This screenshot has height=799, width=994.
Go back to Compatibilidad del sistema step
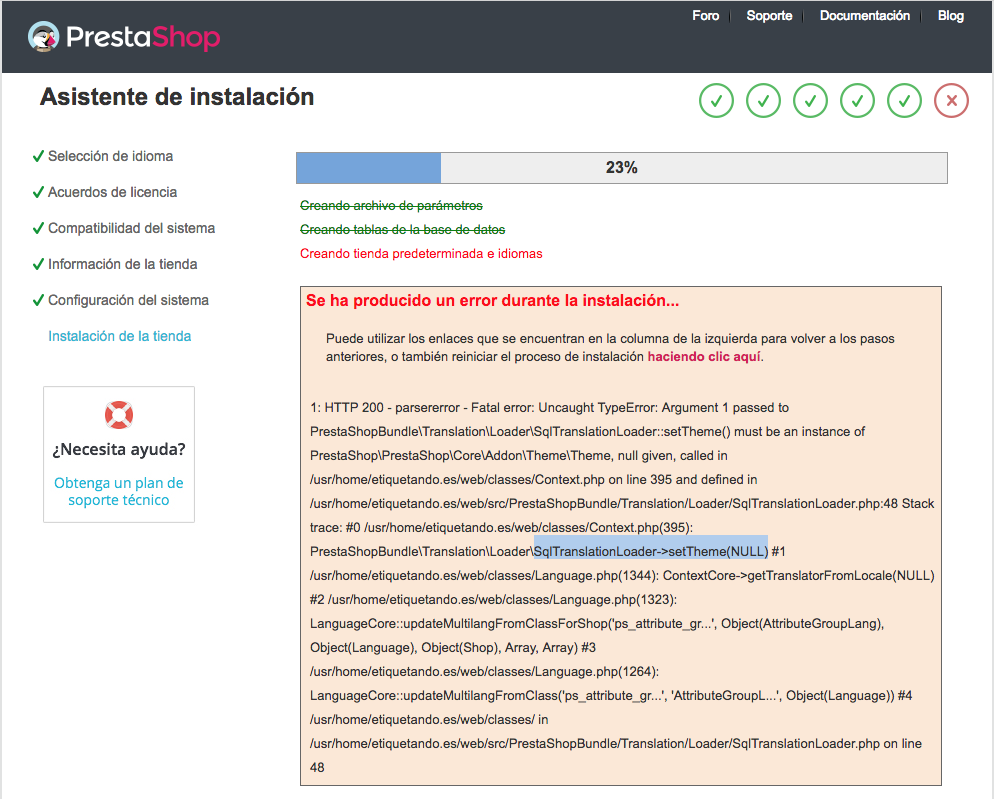pos(131,228)
